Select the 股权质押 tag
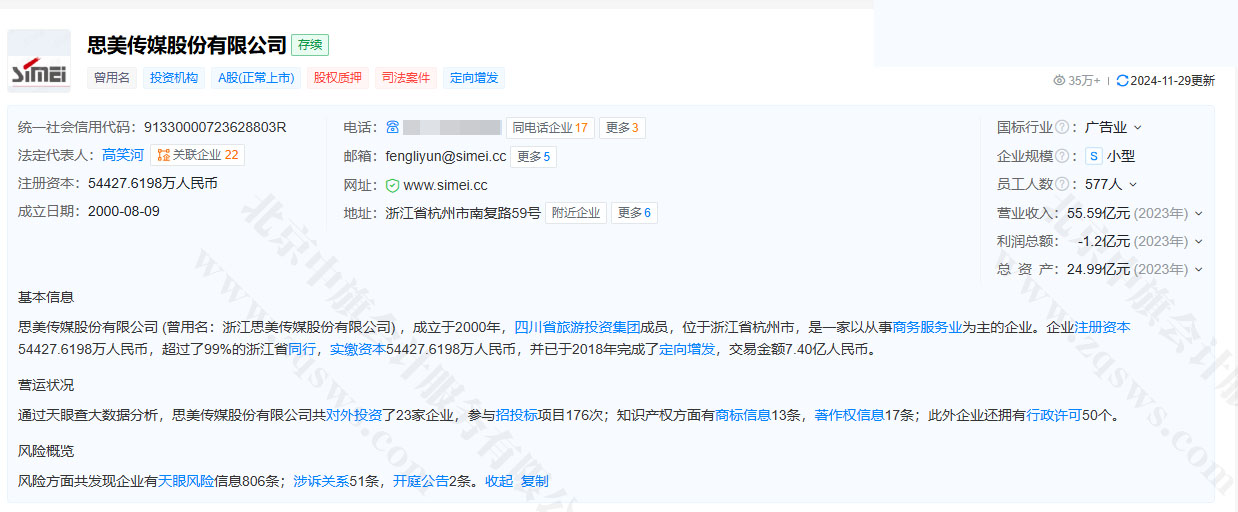This screenshot has height=512, width=1238. [338, 78]
